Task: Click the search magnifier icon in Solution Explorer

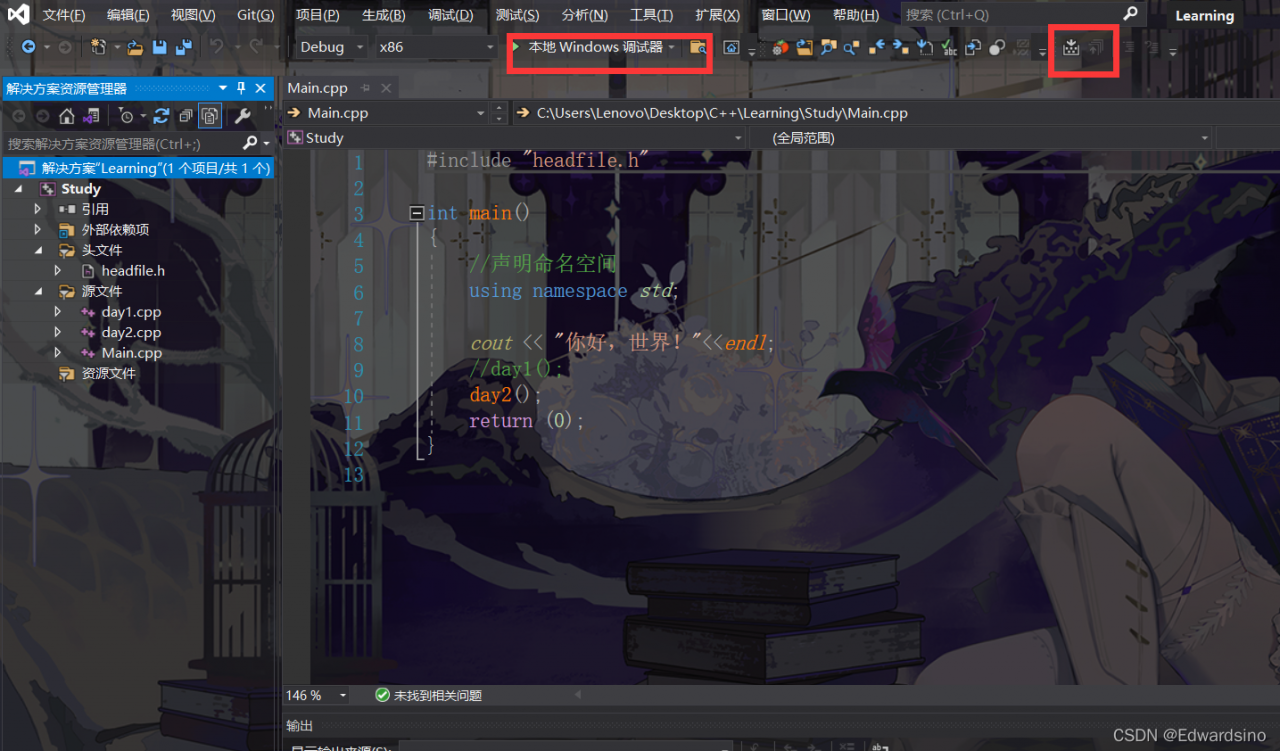Action: [250, 144]
